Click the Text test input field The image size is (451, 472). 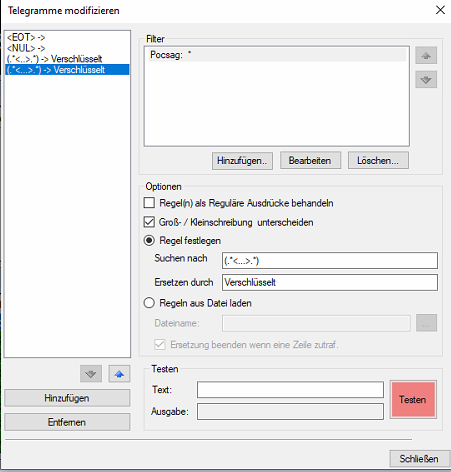[290, 390]
